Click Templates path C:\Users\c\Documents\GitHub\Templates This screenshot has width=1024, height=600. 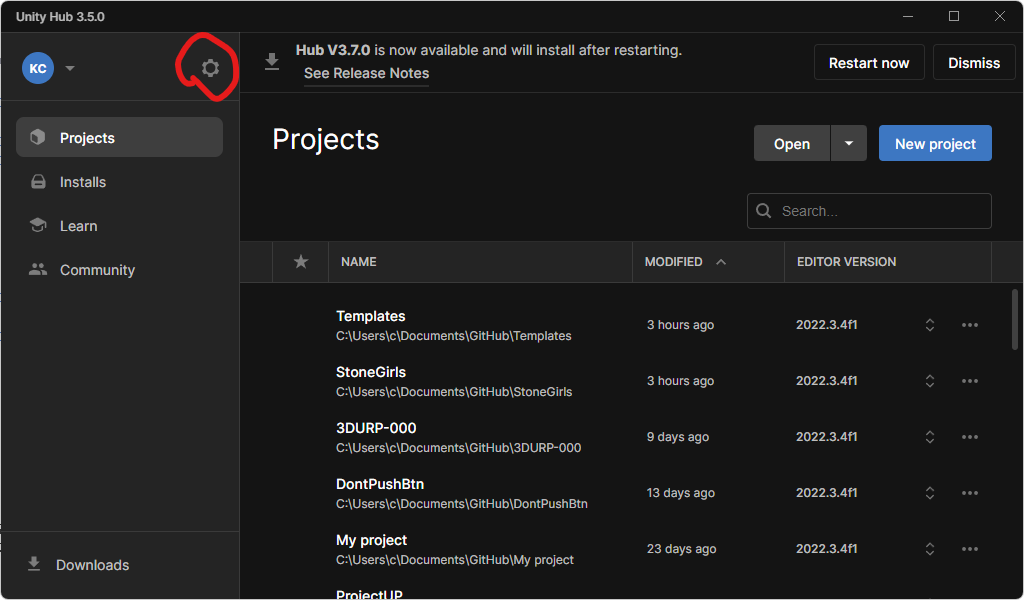coord(454,336)
